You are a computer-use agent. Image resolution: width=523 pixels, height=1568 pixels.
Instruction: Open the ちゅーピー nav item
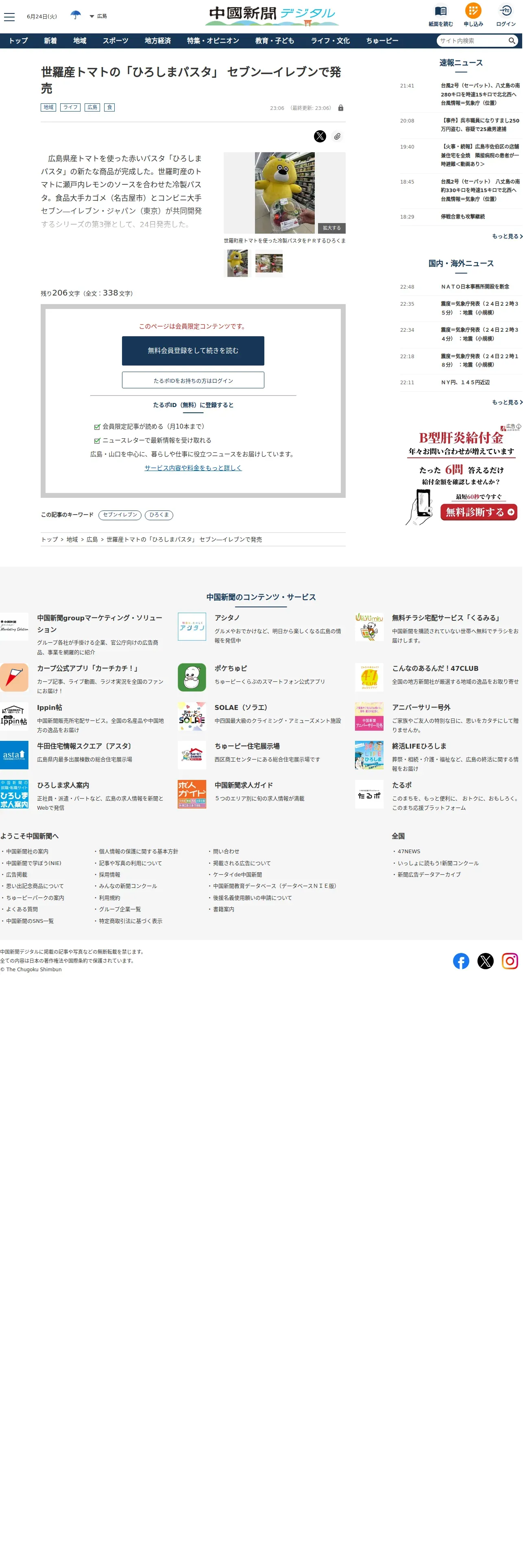(382, 41)
